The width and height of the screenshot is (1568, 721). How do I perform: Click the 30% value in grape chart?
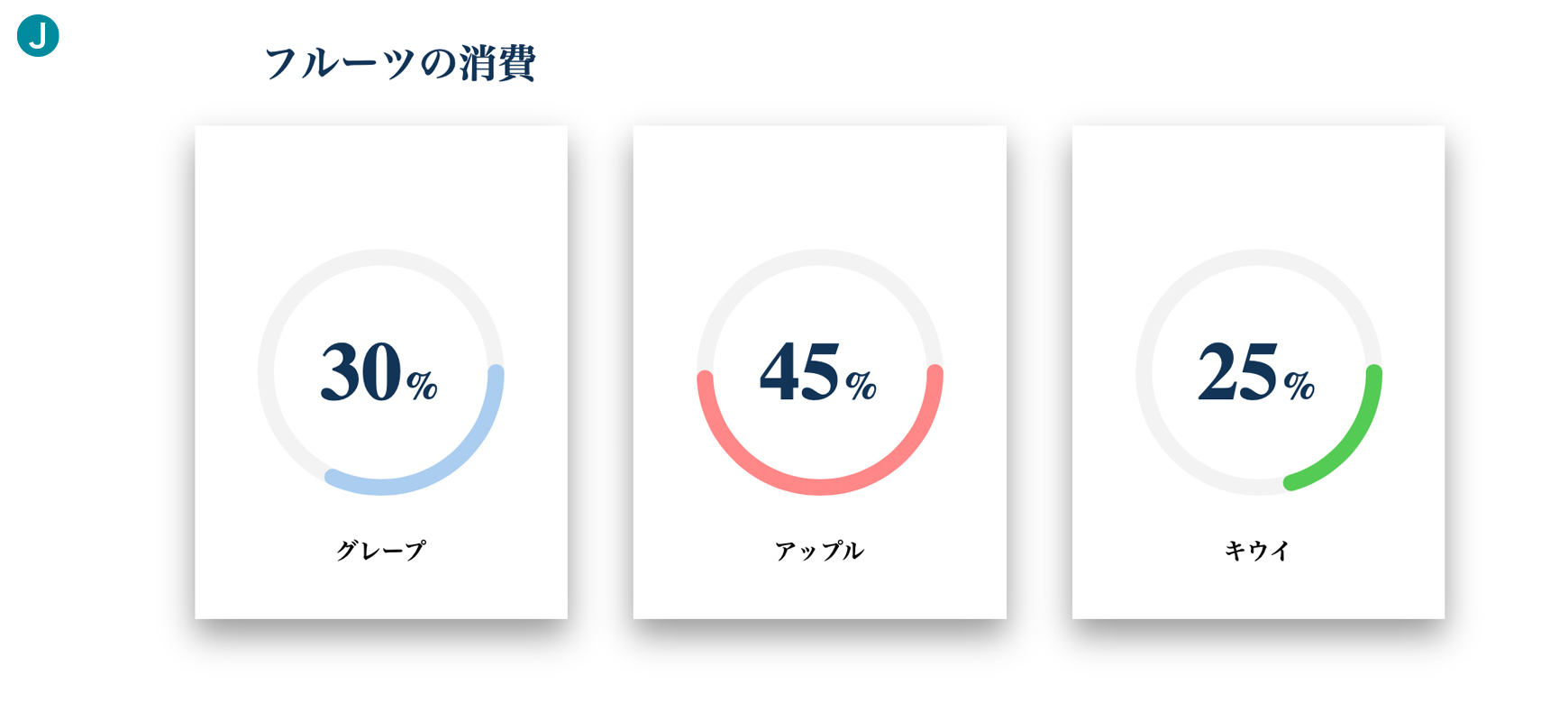[x=379, y=371]
